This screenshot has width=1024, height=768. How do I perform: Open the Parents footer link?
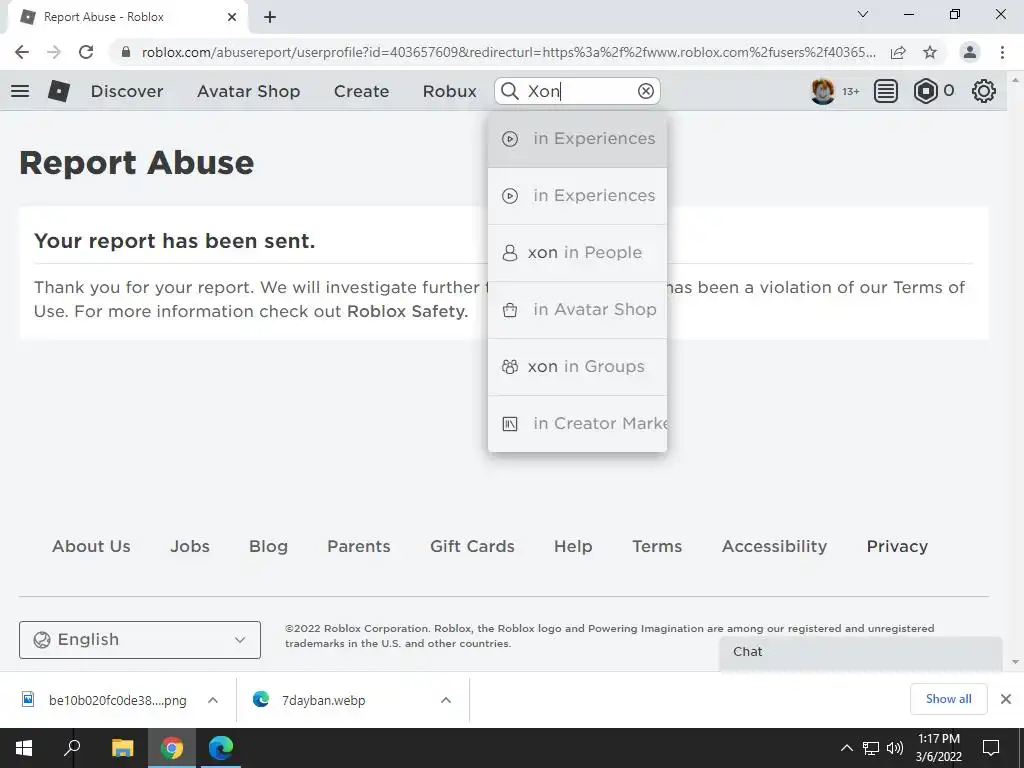pyautogui.click(x=359, y=546)
